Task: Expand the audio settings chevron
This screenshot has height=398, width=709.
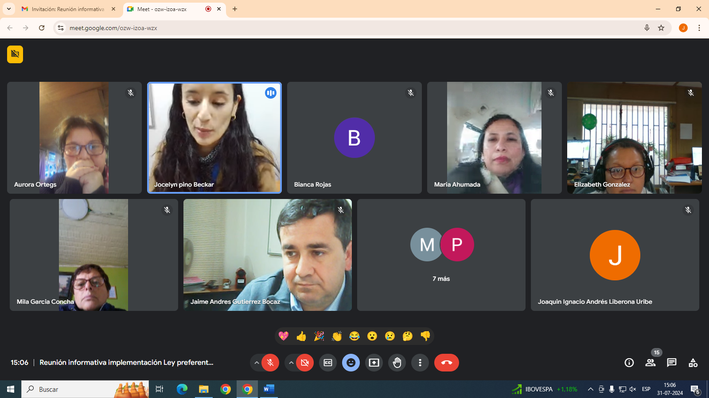Action: (x=256, y=362)
